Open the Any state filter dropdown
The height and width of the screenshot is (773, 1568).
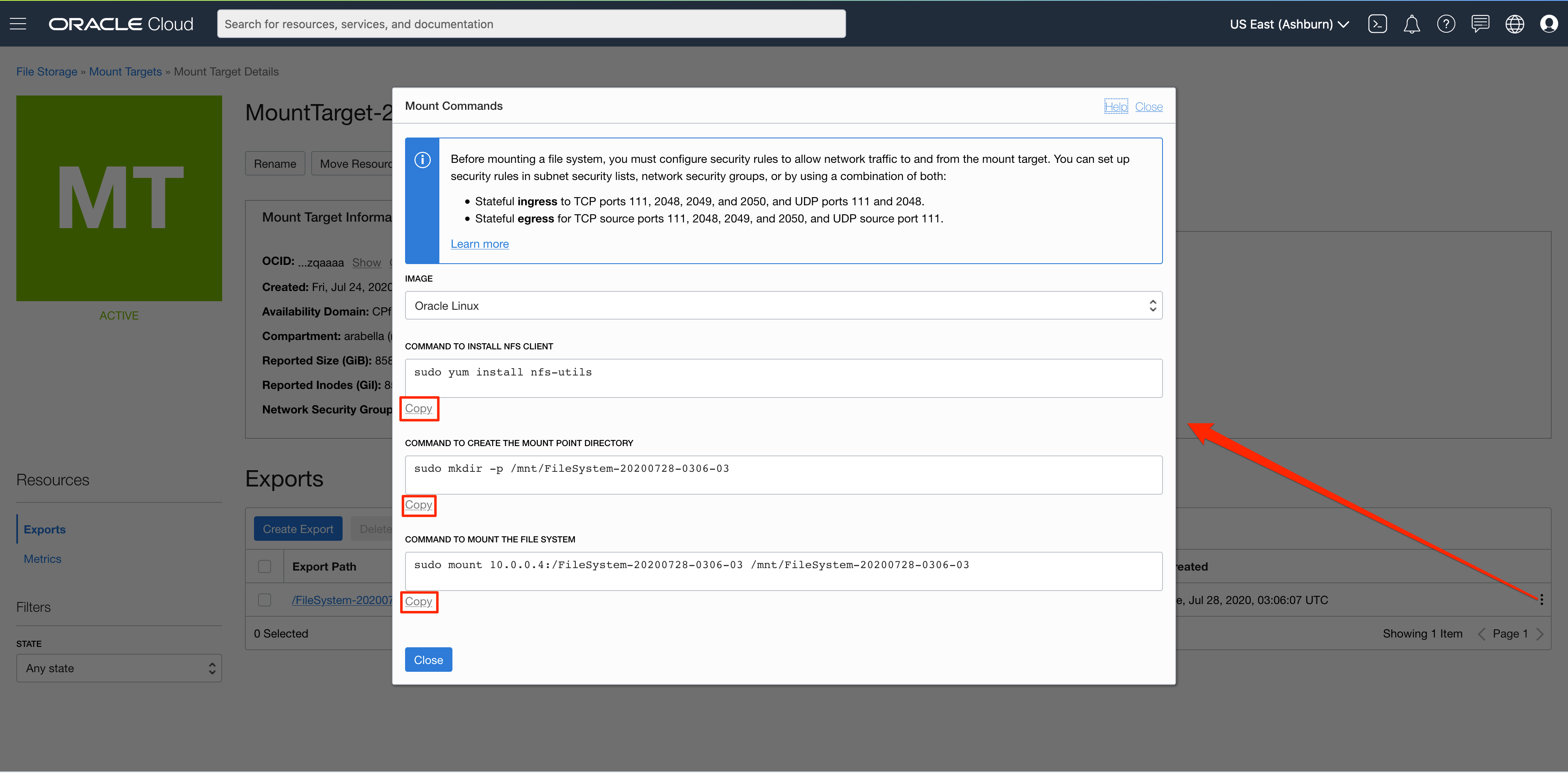[x=119, y=668]
